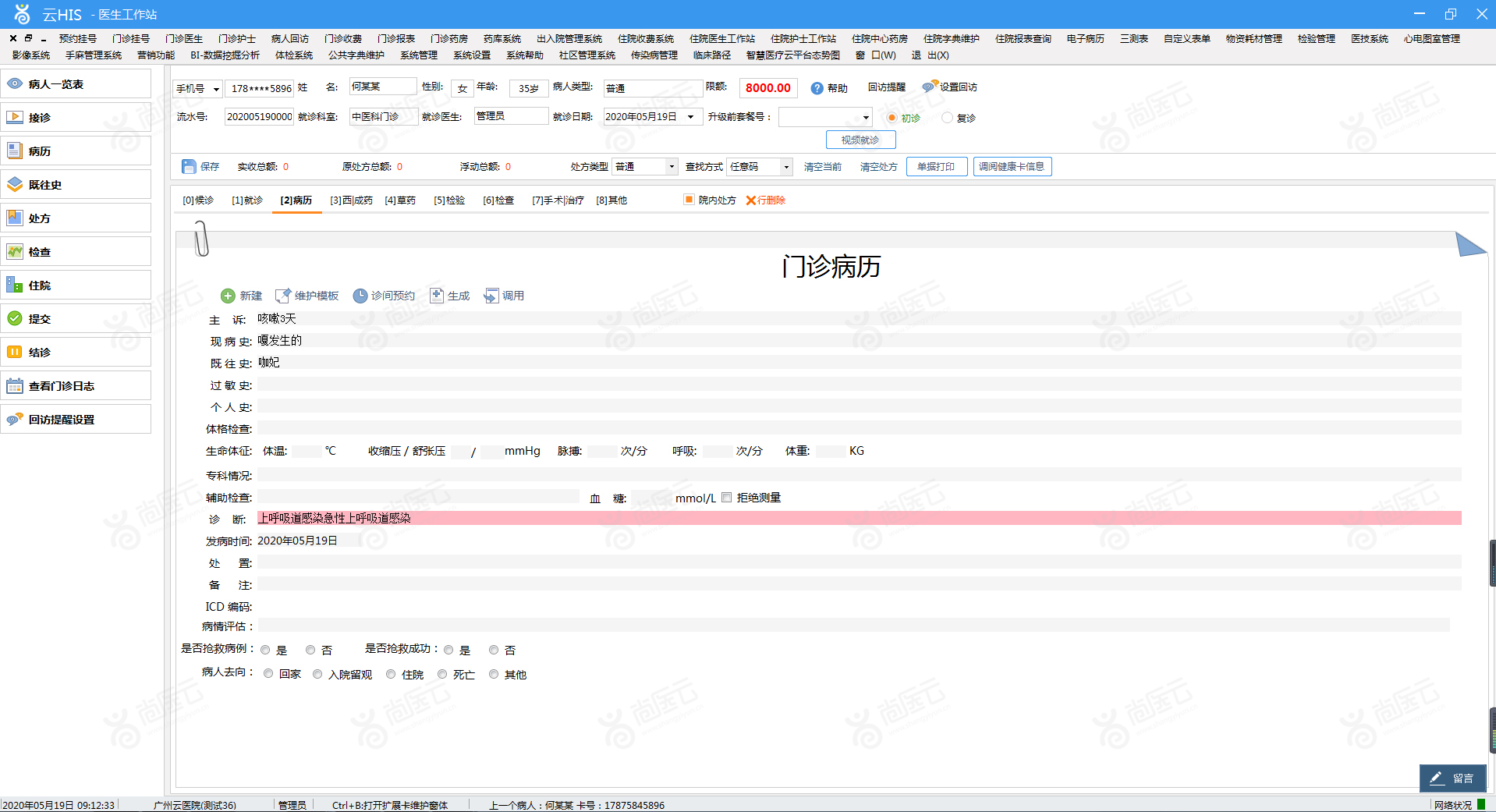Click the 回访提醒 link
Viewport: 1496px width, 812px height.
tap(887, 87)
